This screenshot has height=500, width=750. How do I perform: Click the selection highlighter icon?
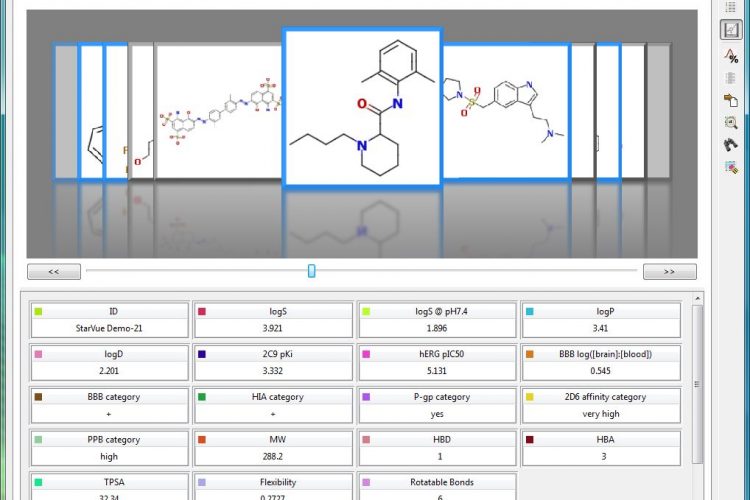pos(730,166)
